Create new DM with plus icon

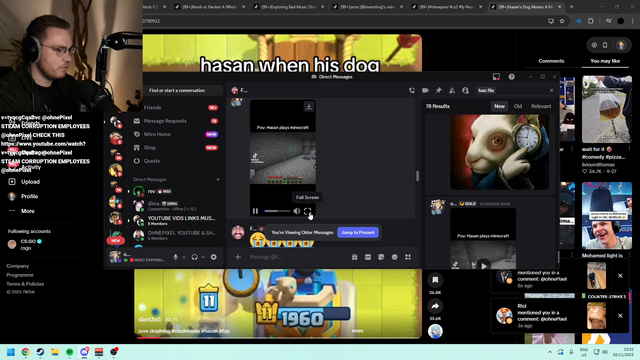[x=218, y=179]
